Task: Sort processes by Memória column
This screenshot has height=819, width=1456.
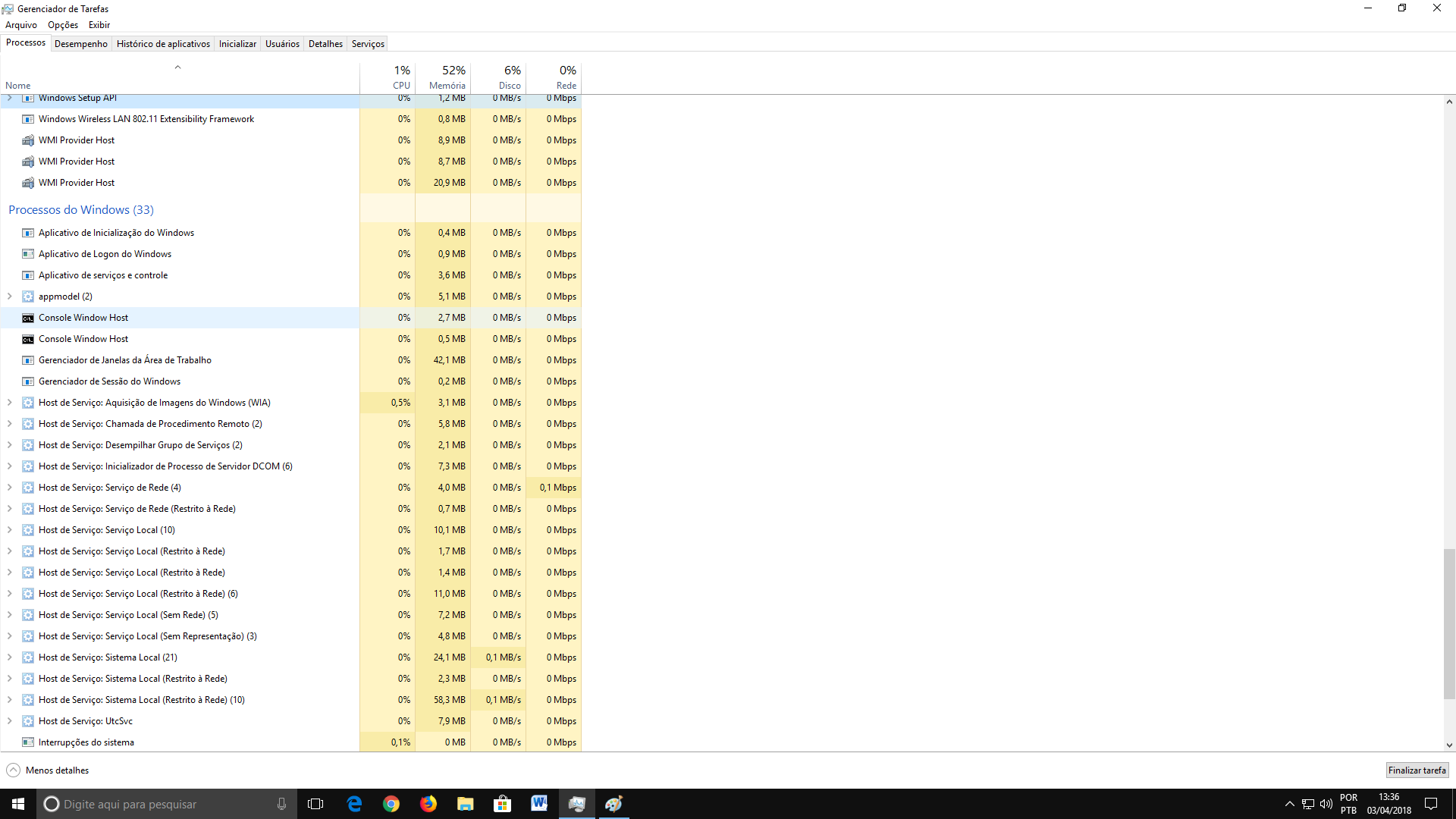Action: point(443,77)
